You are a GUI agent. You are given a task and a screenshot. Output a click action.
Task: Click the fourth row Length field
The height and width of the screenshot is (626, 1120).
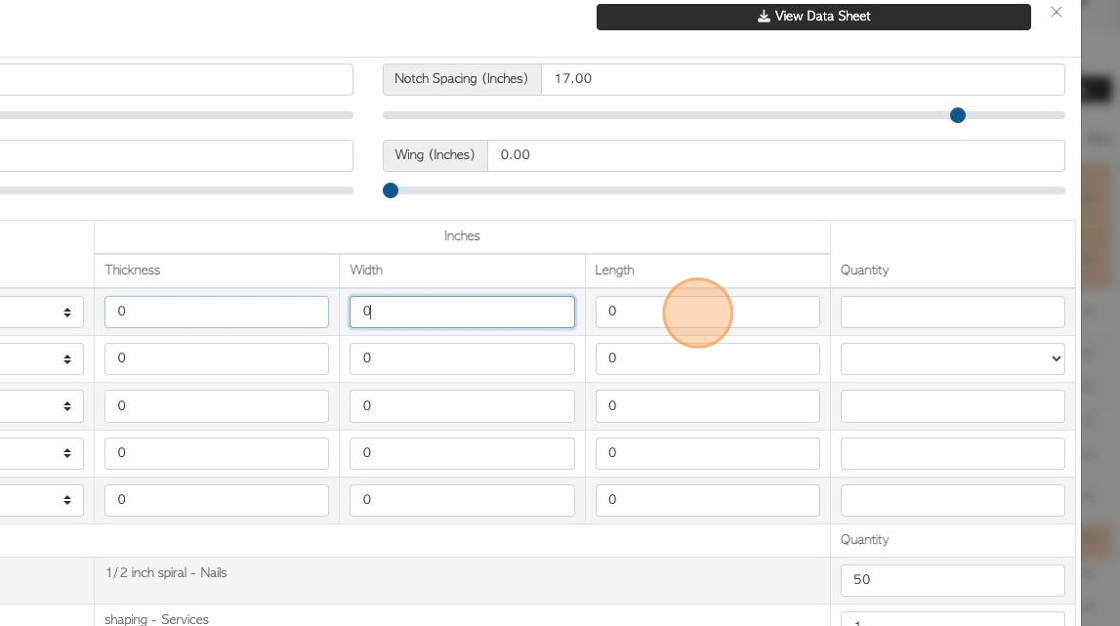pyautogui.click(x=707, y=454)
